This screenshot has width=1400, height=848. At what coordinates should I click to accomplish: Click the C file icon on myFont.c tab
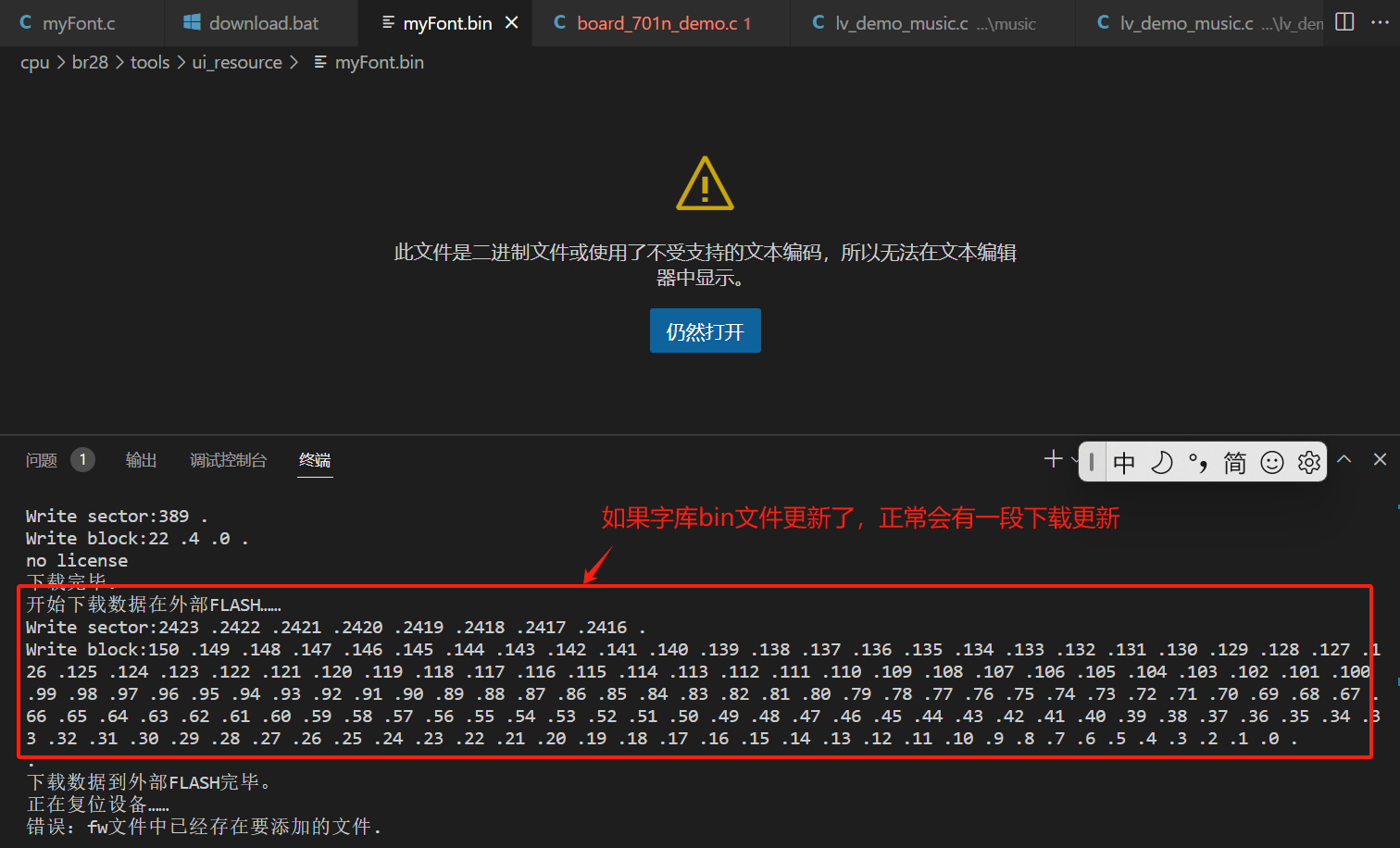(x=25, y=22)
